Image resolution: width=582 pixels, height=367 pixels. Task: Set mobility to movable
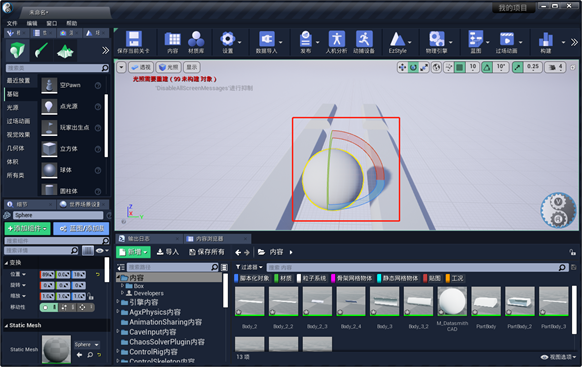pyautogui.click(x=85, y=307)
